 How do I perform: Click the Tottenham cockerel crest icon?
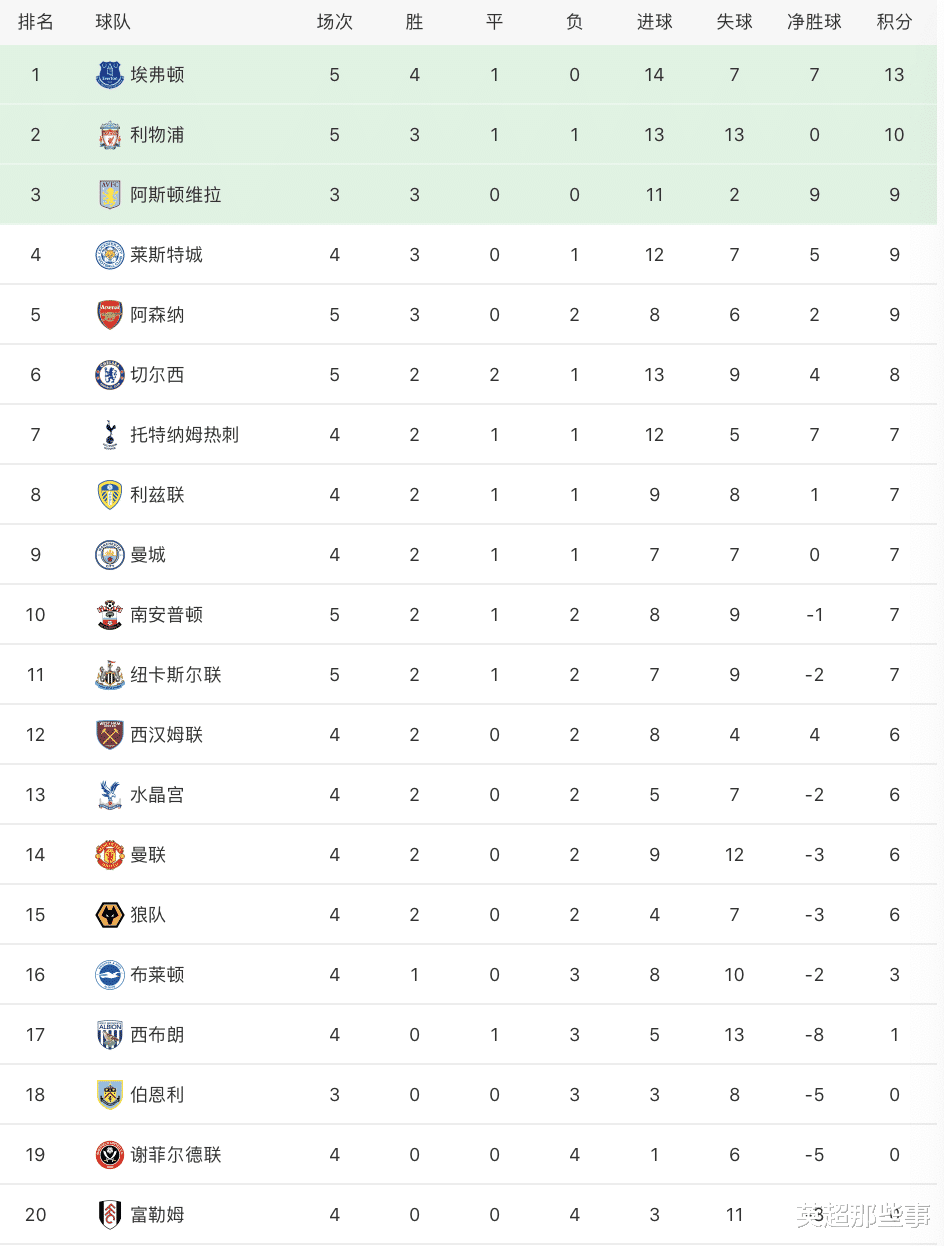coord(110,435)
